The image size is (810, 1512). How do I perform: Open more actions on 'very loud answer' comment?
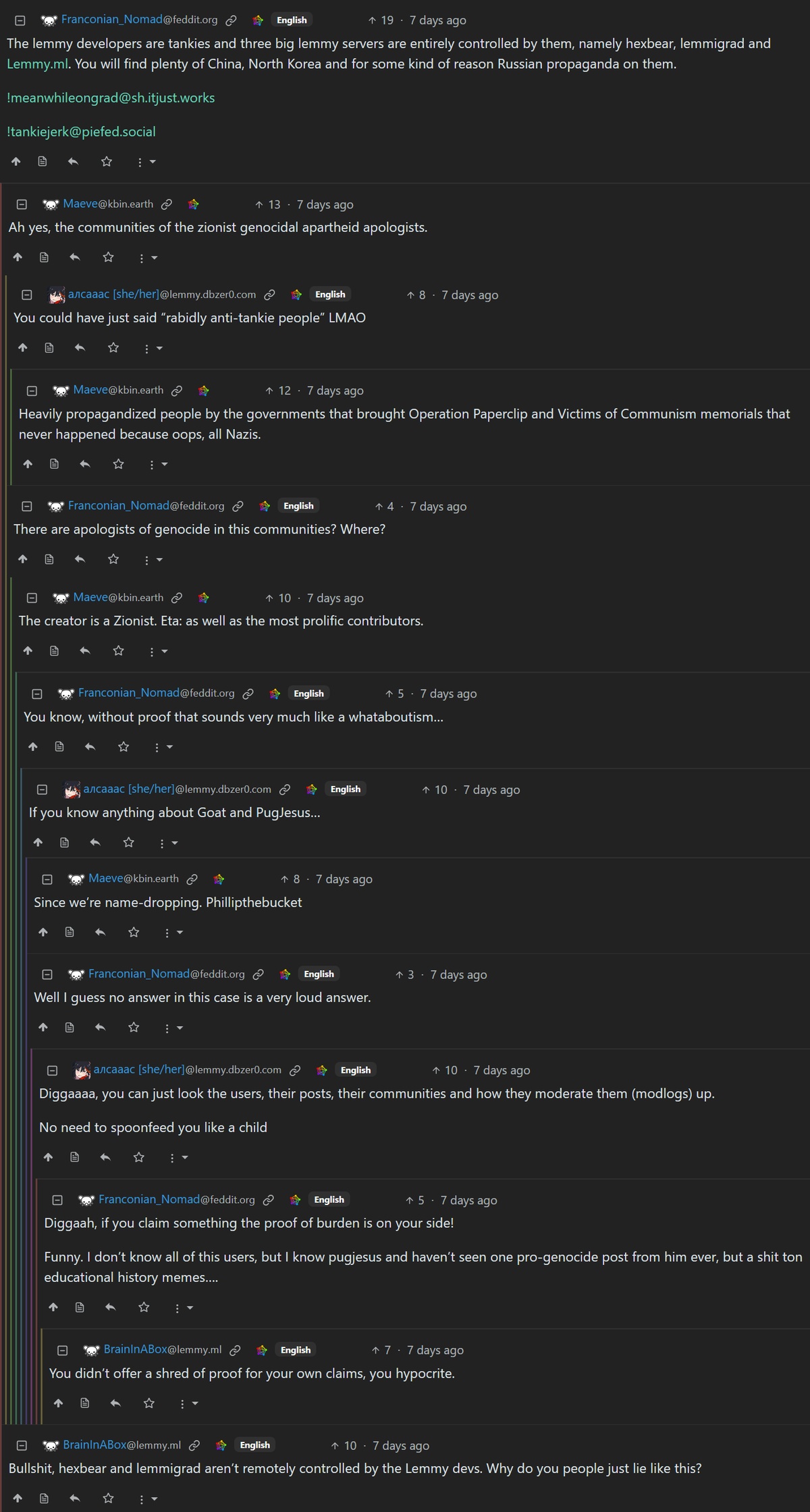173,1028
